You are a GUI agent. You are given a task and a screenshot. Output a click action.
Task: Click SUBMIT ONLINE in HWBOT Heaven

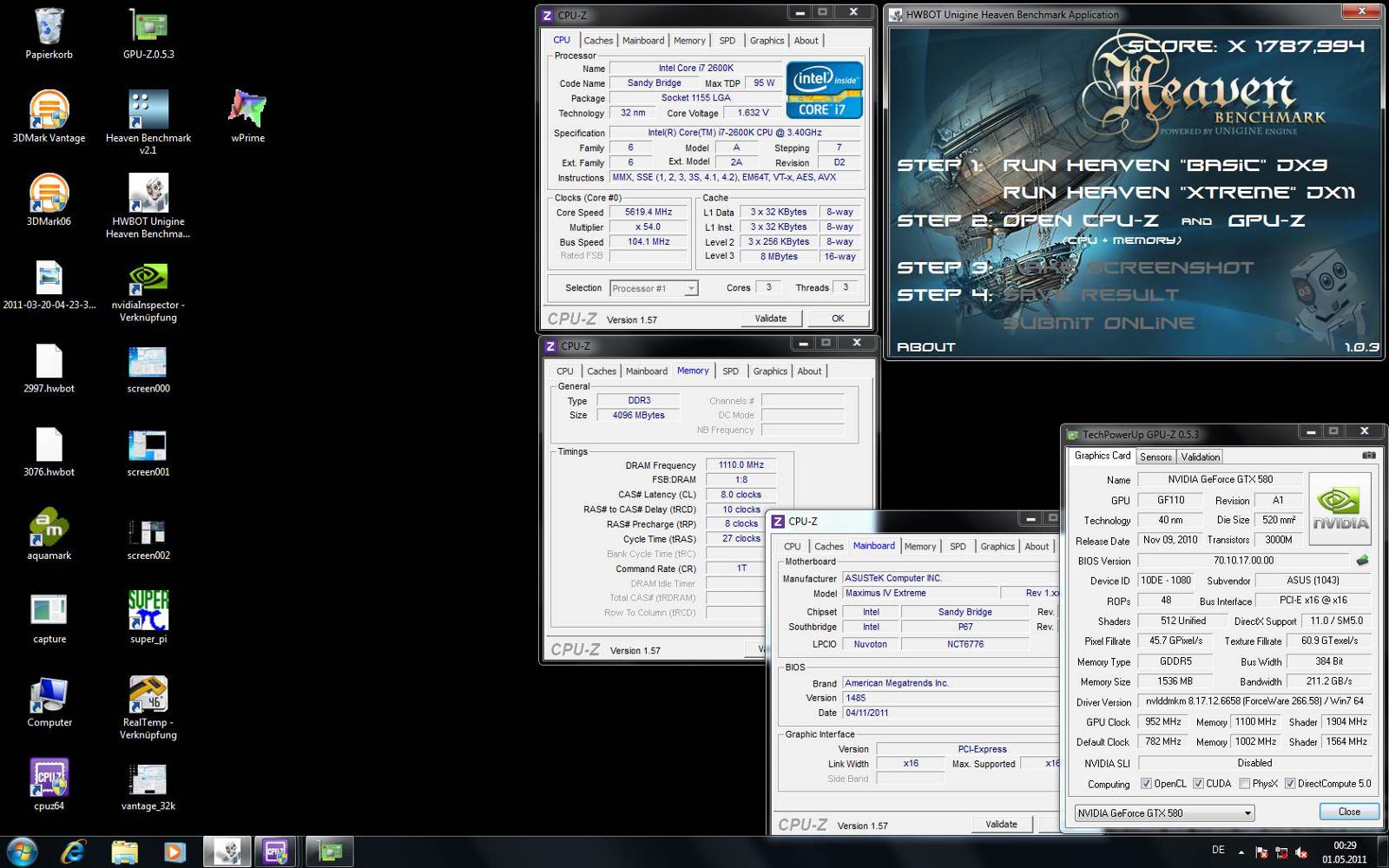1099,323
